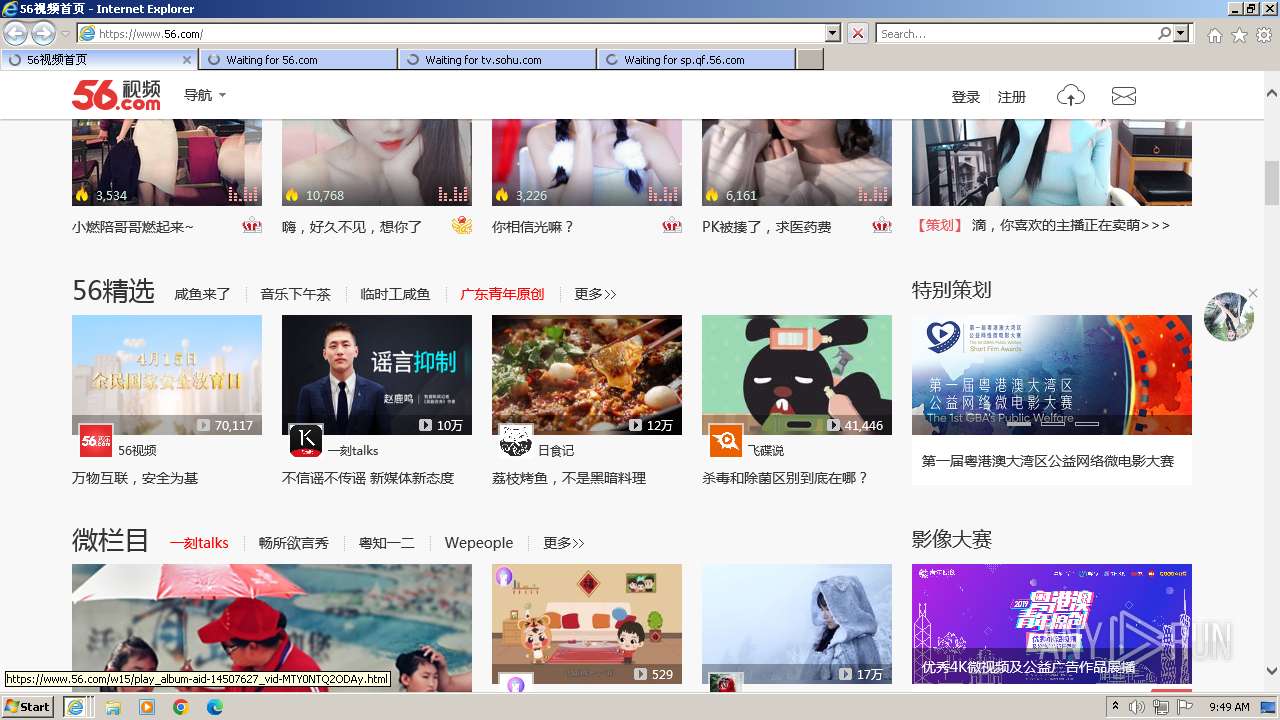Open the browser Tools gear icon
Screen dimensions: 1280x720
tap(1264, 34)
